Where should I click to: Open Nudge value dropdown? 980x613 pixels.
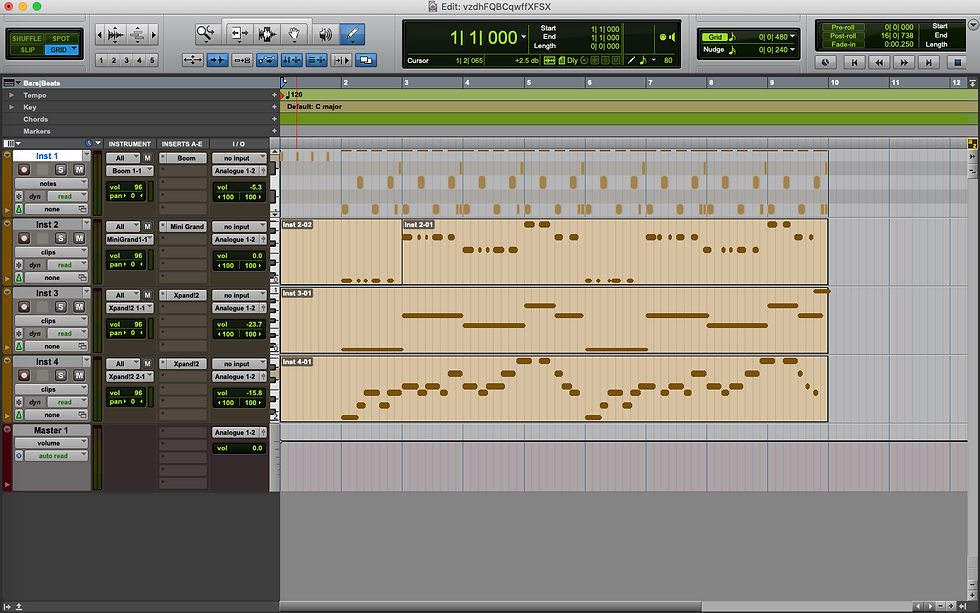point(792,49)
